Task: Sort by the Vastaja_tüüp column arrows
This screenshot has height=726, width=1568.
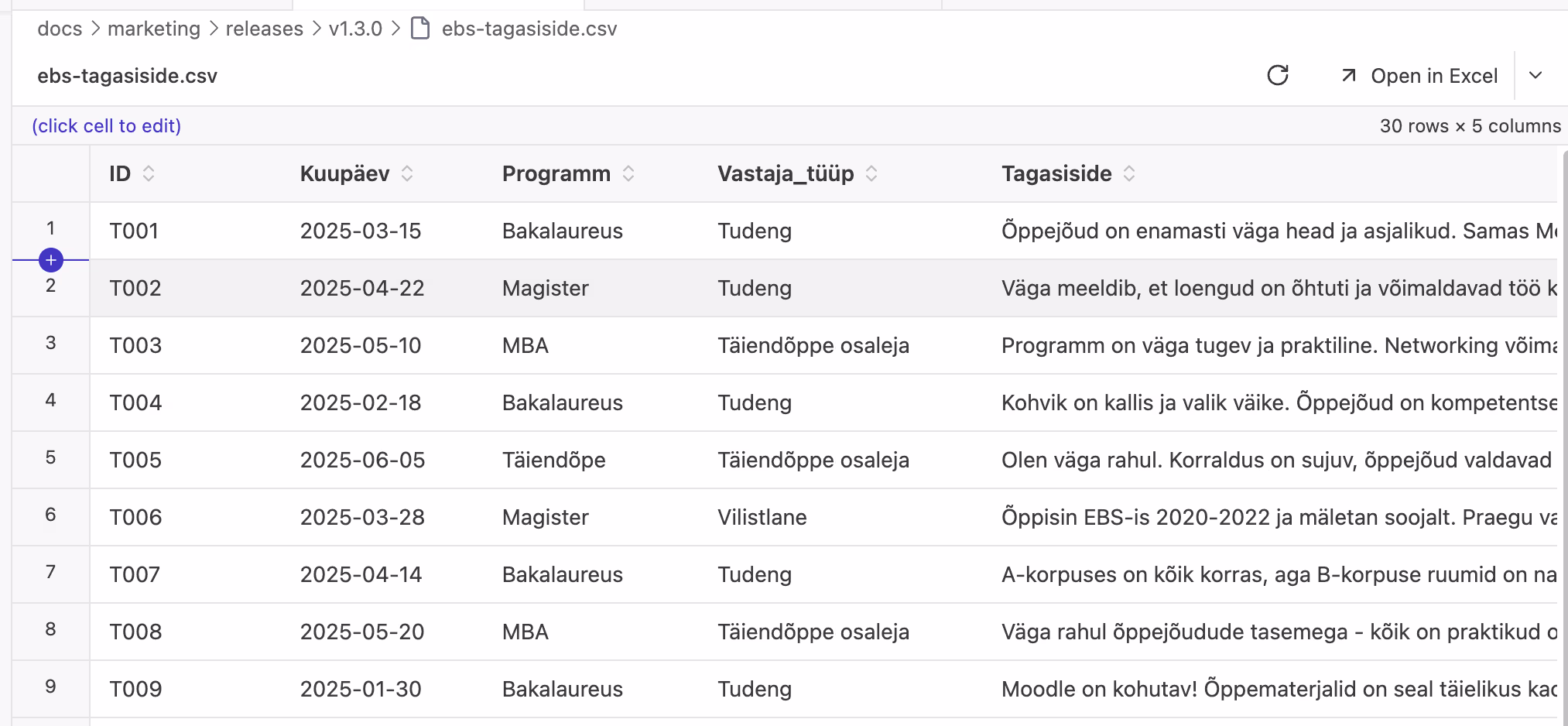Action: pyautogui.click(x=871, y=173)
